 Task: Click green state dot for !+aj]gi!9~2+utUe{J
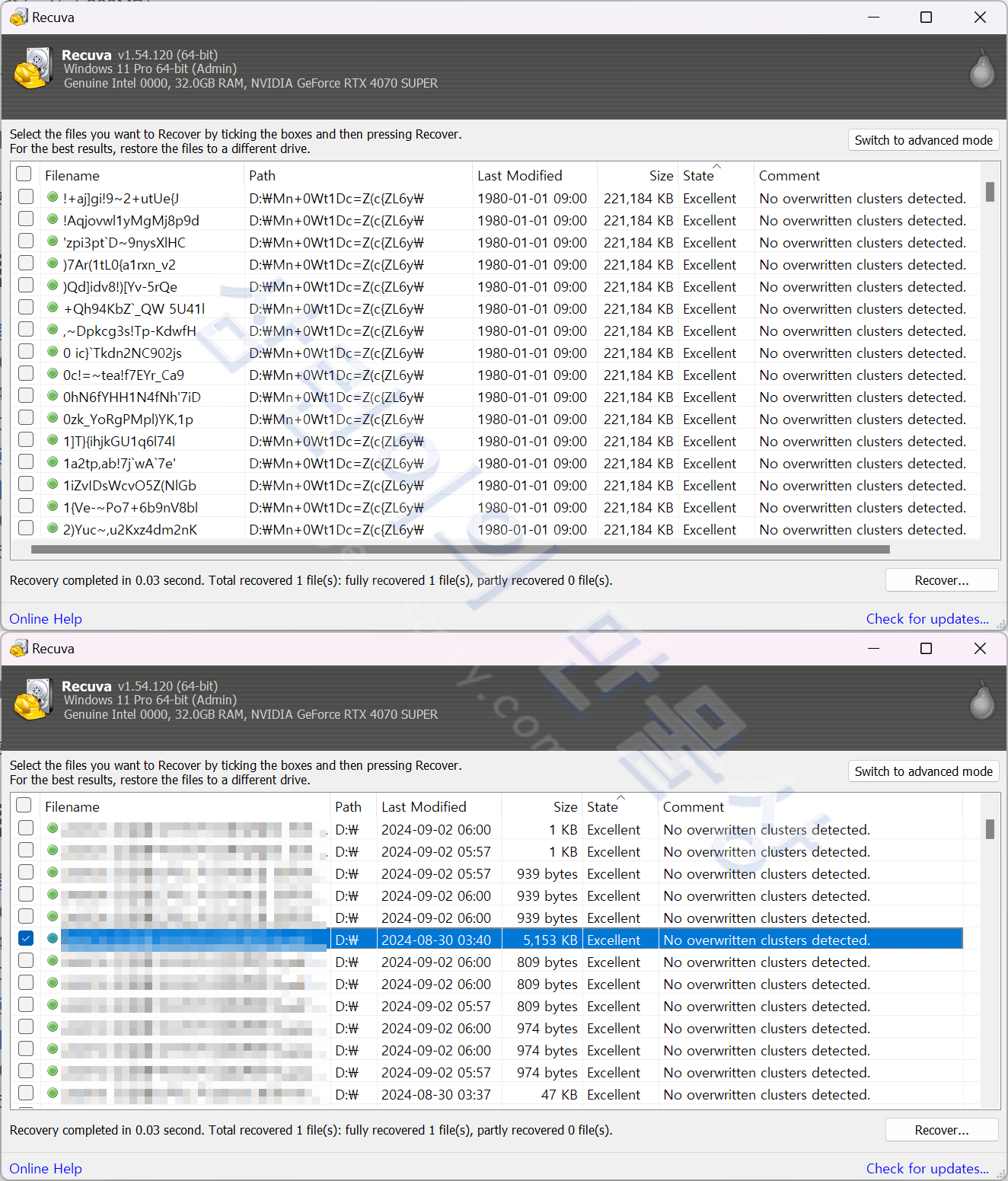(x=53, y=197)
